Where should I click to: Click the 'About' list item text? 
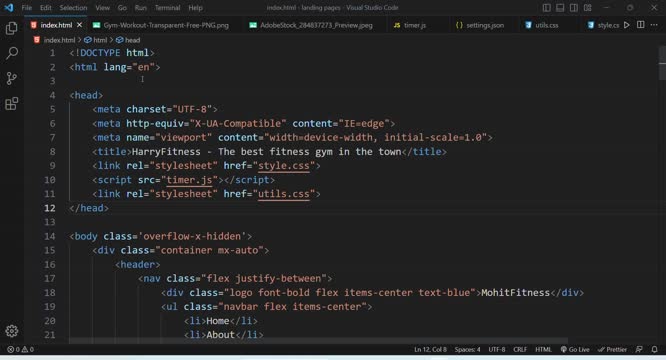tap(220, 335)
